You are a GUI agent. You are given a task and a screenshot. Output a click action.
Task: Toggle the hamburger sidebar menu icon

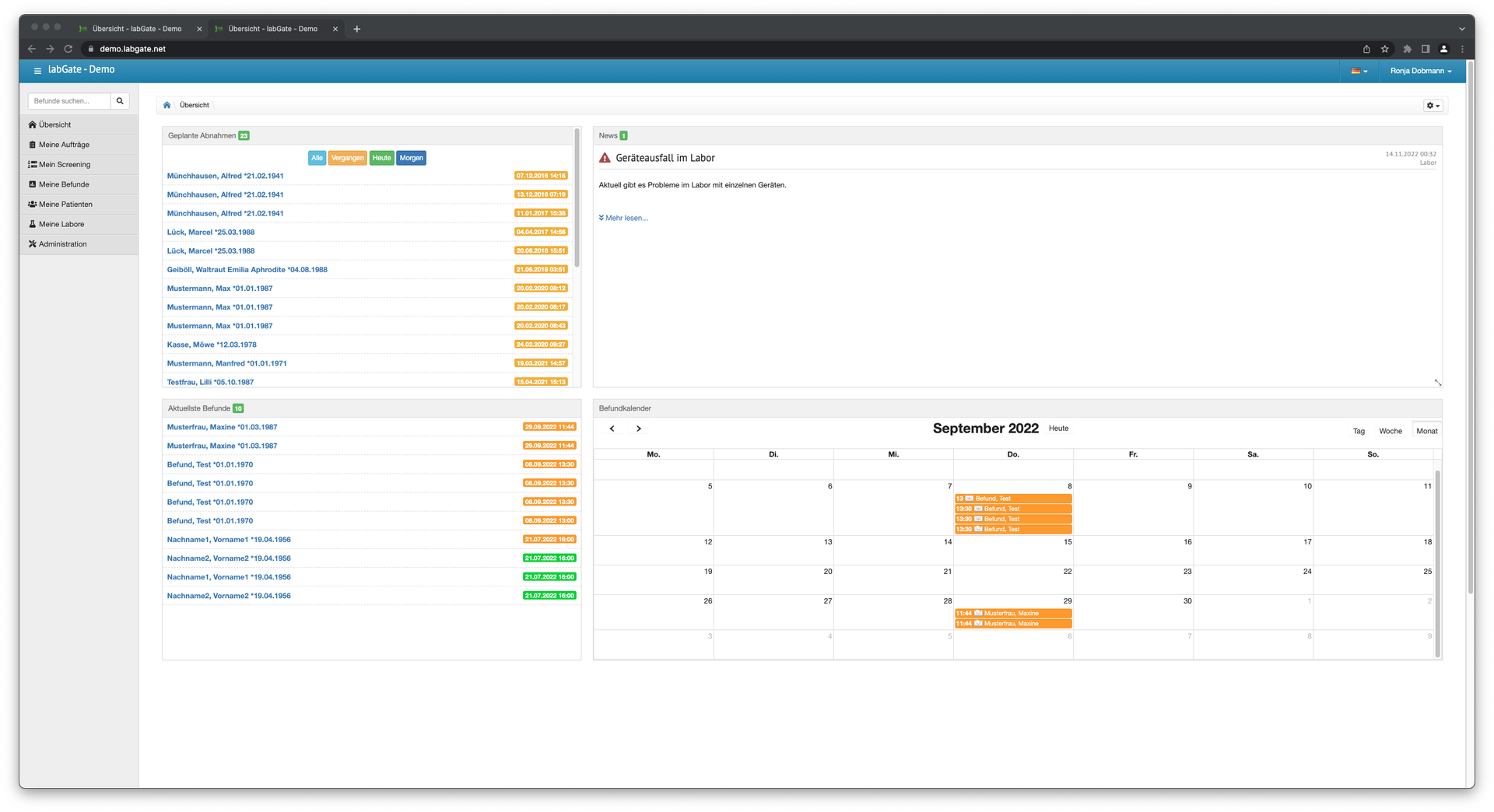click(x=37, y=71)
